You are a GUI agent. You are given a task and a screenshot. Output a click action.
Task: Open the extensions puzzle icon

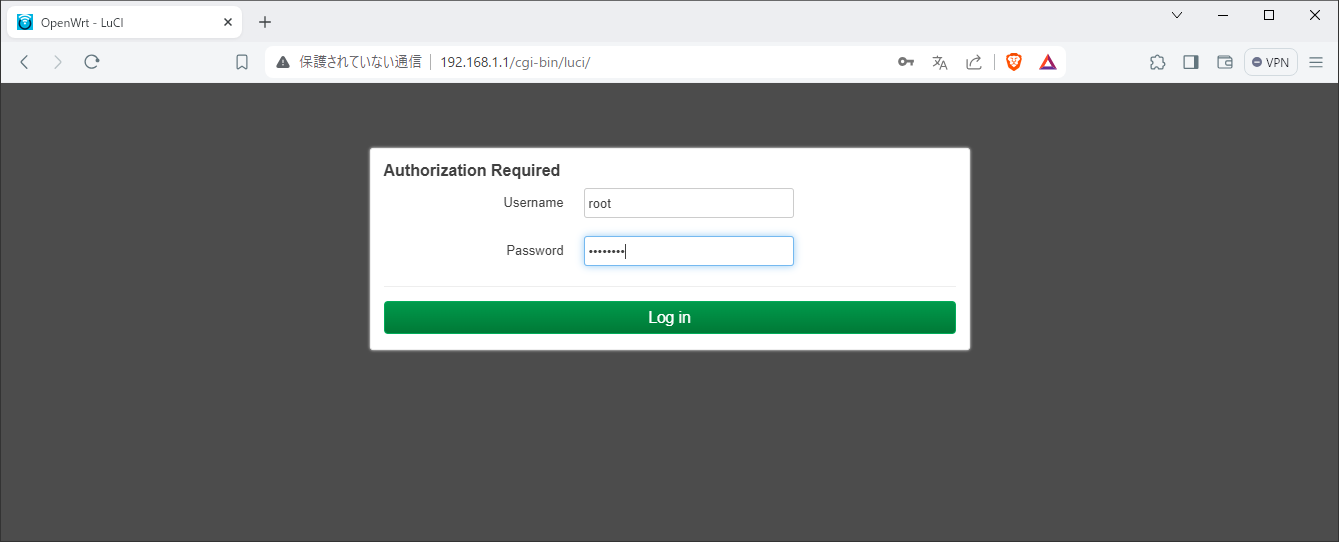click(1157, 62)
